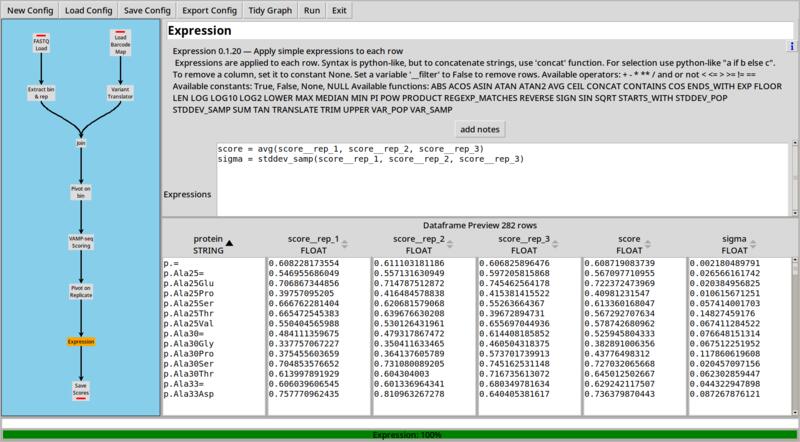Click the score = avg expression line
Image resolution: width=800 pixels, height=442 pixels.
coord(351,149)
